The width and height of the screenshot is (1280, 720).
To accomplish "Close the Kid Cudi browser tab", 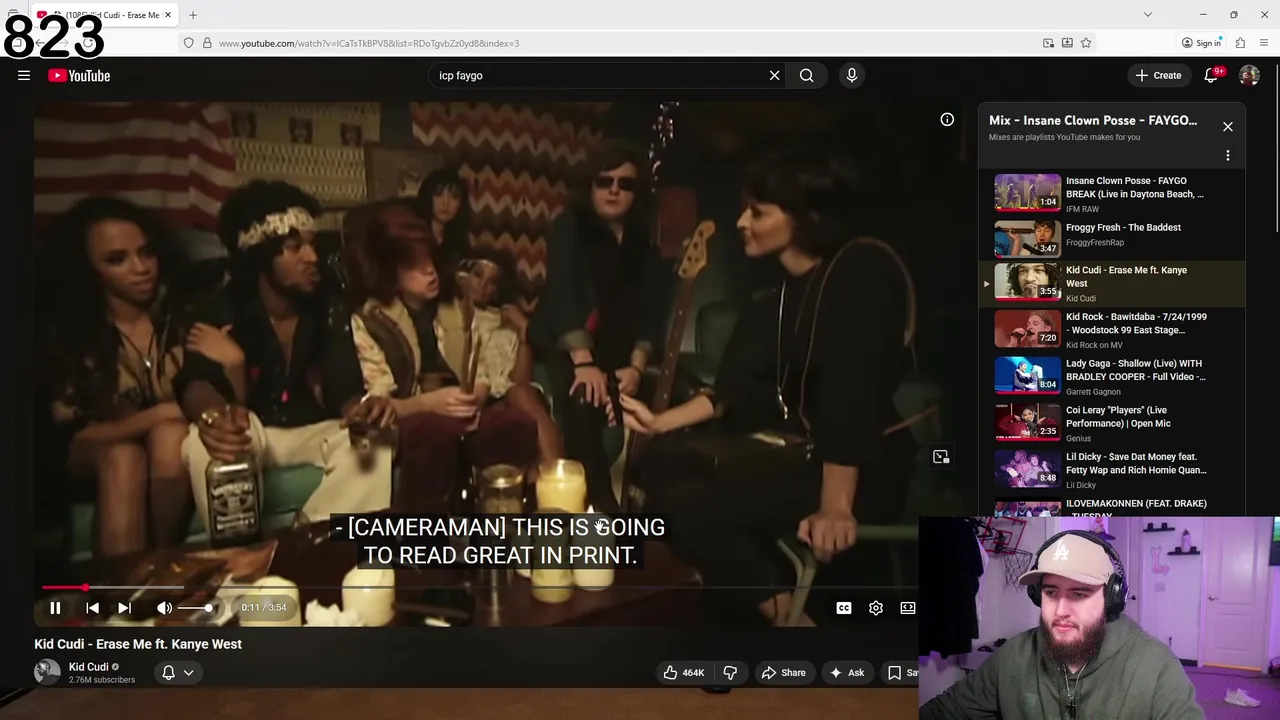I will coord(168,15).
